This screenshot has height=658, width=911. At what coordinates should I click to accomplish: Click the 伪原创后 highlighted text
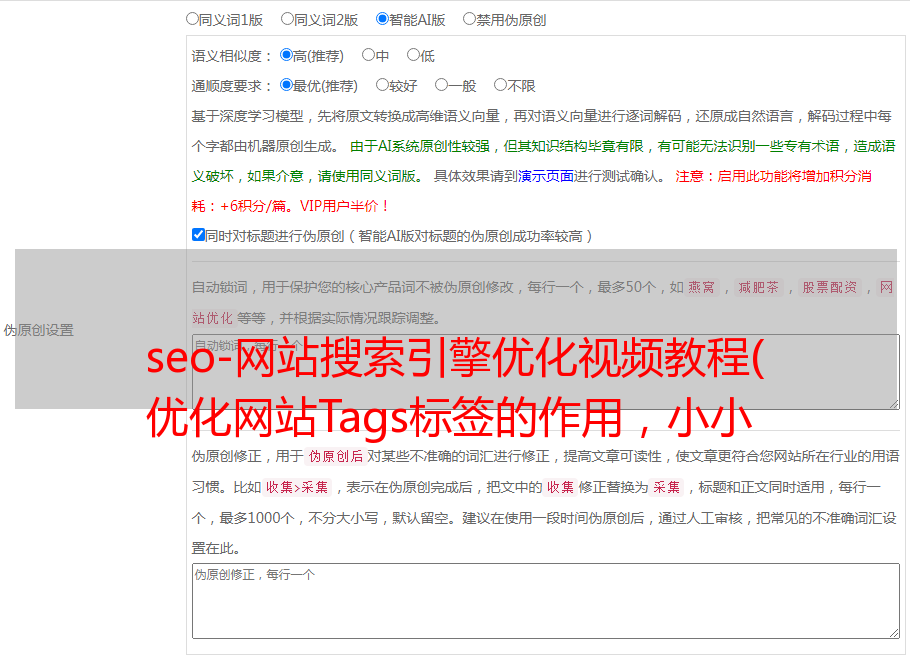point(336,456)
